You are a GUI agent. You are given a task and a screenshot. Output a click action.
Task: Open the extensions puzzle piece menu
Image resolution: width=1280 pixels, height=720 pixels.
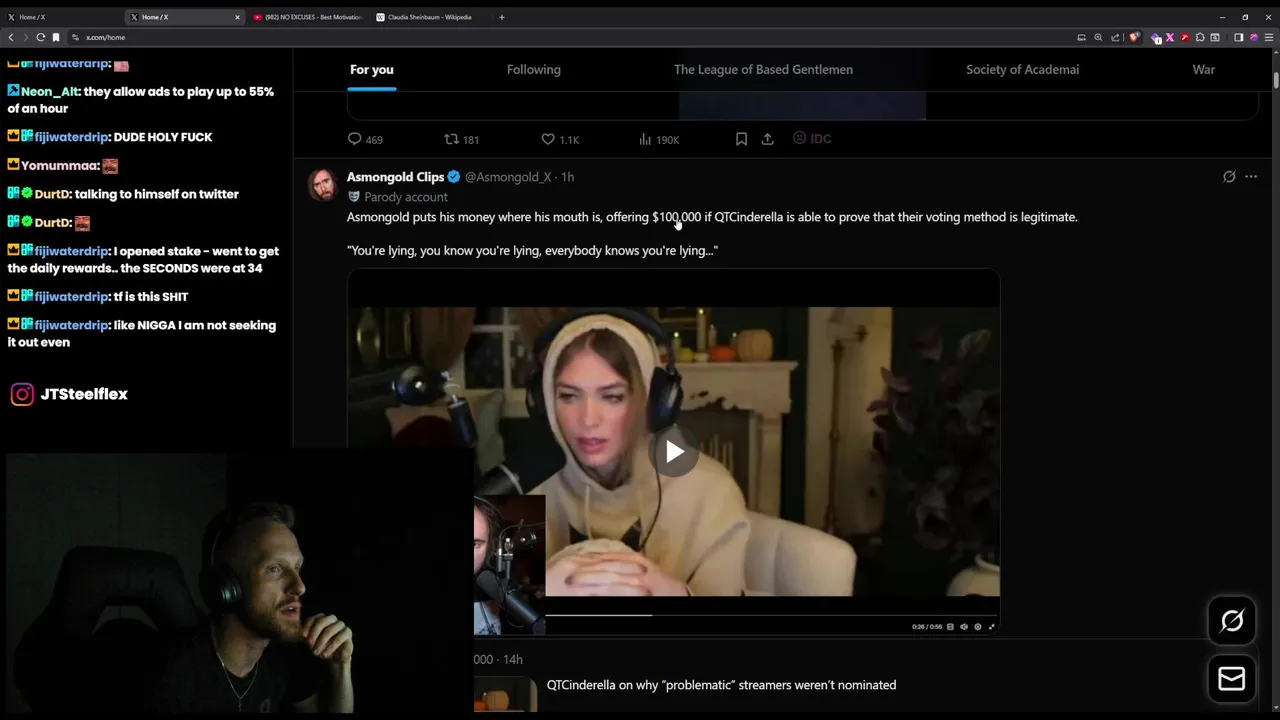point(1200,37)
